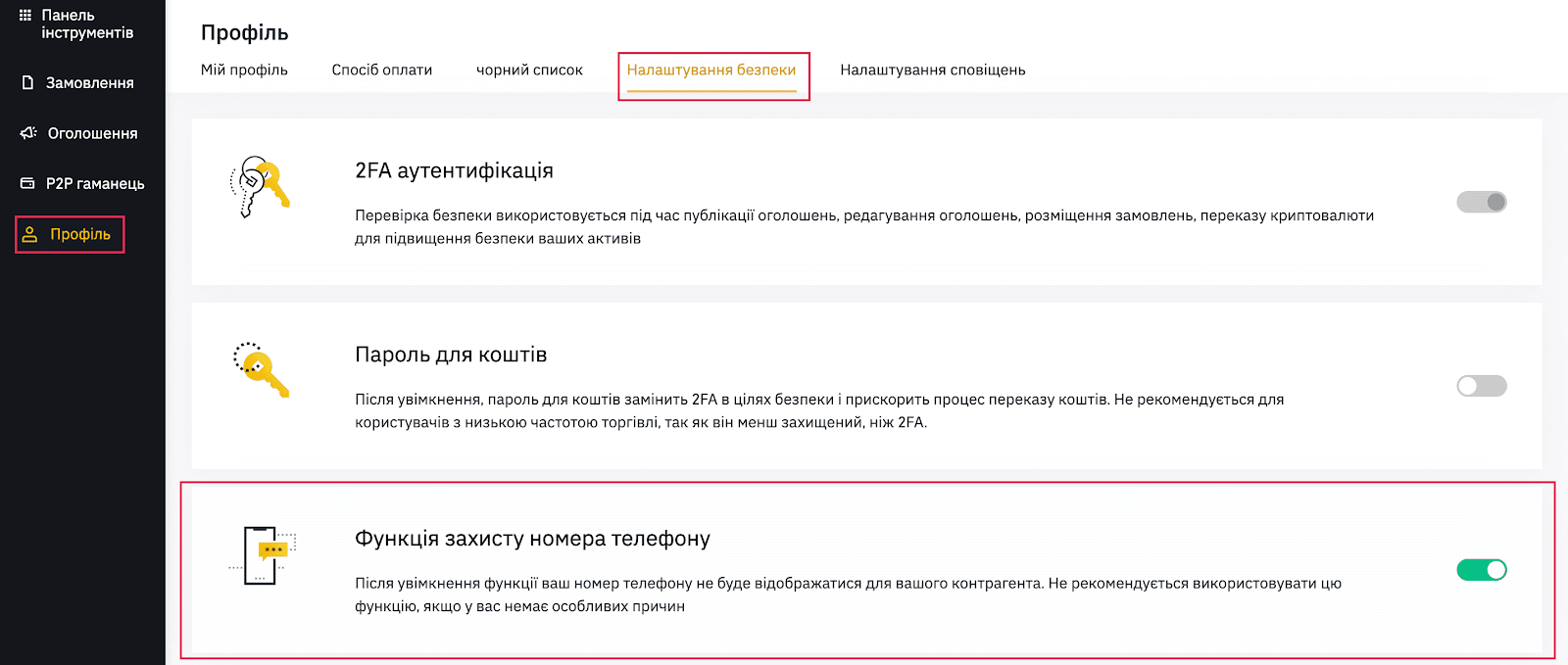Click the Функція захисту номера телефону heading
Screen dimensions: 1568x665
click(x=532, y=539)
